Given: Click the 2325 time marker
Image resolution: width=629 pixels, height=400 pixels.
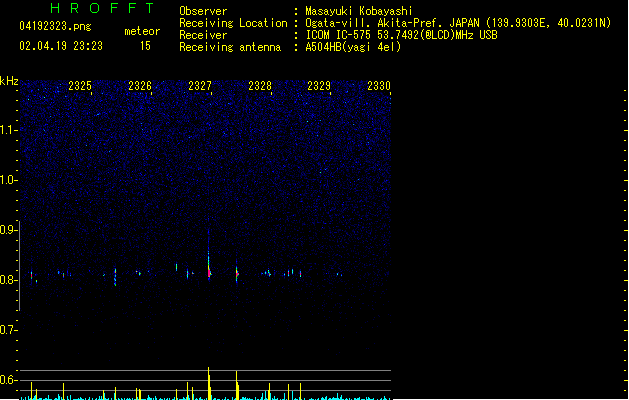Looking at the screenshot, I should 80,86.
